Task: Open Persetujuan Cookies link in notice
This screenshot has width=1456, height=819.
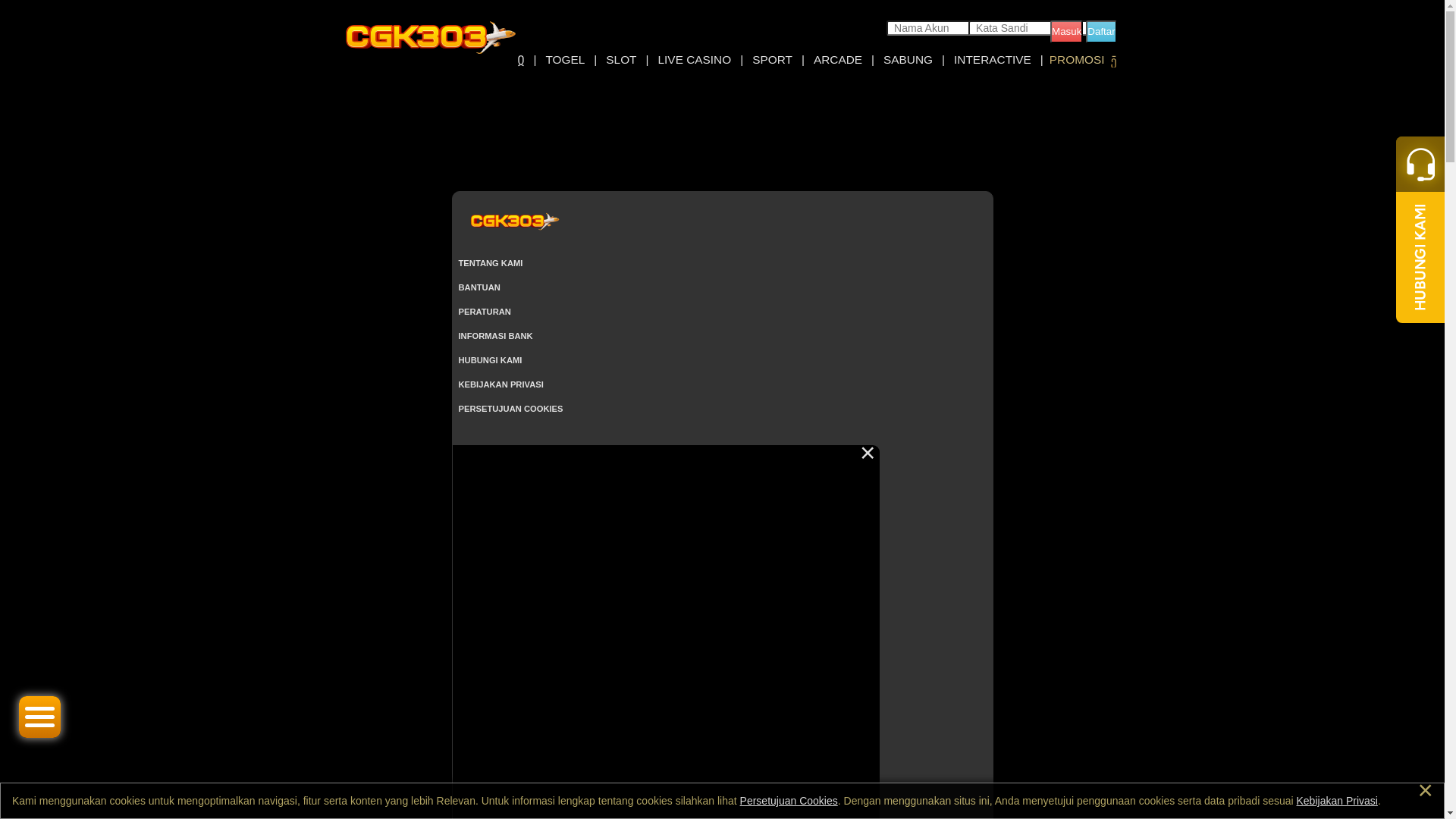Action: (789, 801)
